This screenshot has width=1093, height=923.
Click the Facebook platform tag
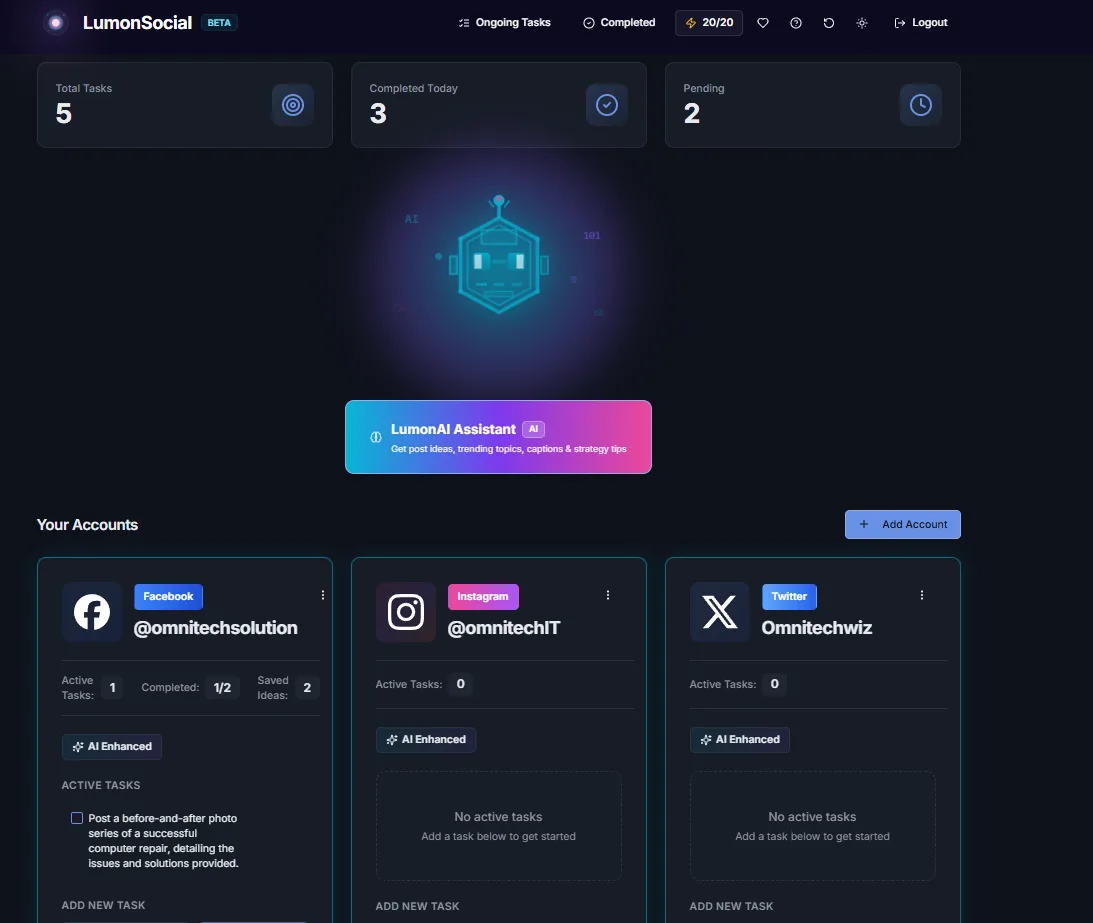(168, 597)
